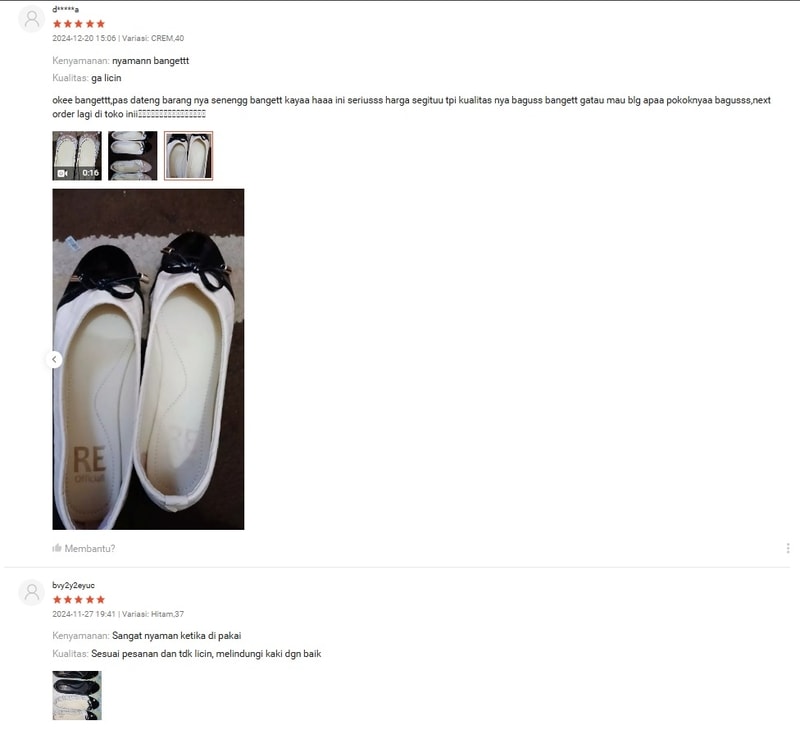This screenshot has height=730, width=800.
Task: Click the five-star rating of the second review
Action: coord(79,599)
